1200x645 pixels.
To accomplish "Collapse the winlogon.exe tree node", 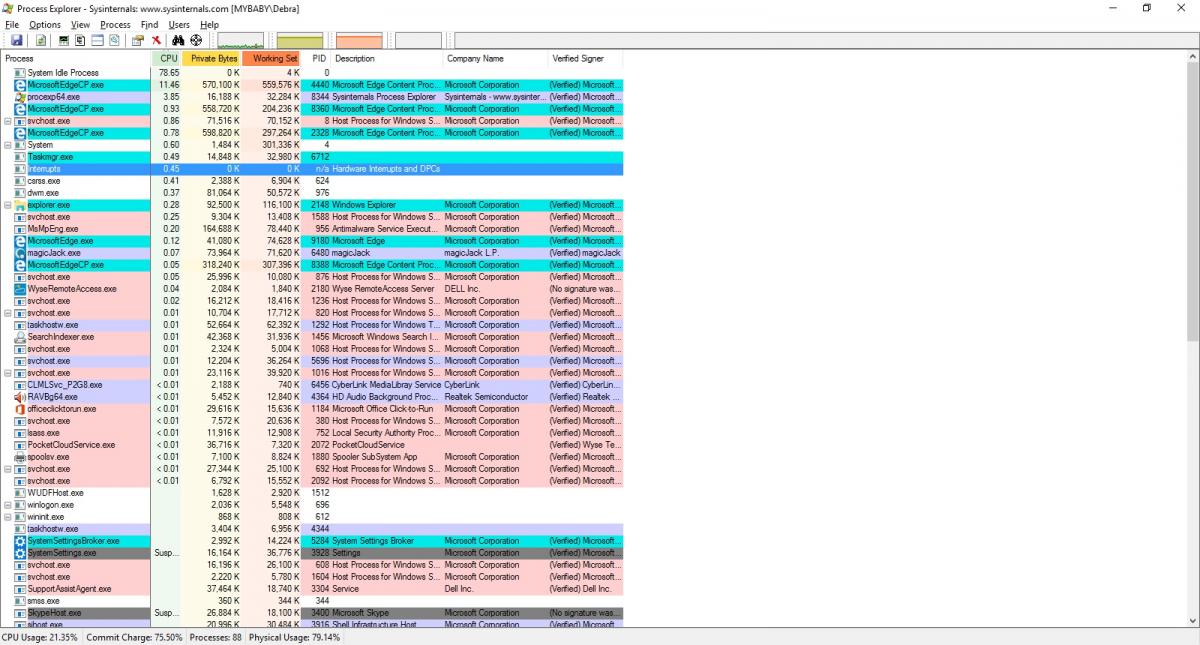I will click(x=8, y=505).
